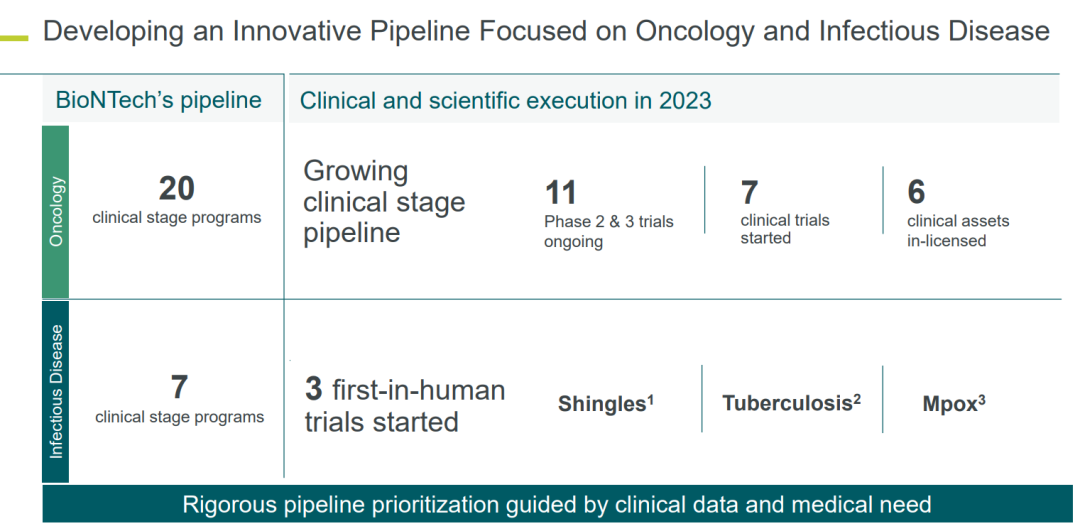Click "clinical stage programs" in Infectious Disease row

coord(180,417)
